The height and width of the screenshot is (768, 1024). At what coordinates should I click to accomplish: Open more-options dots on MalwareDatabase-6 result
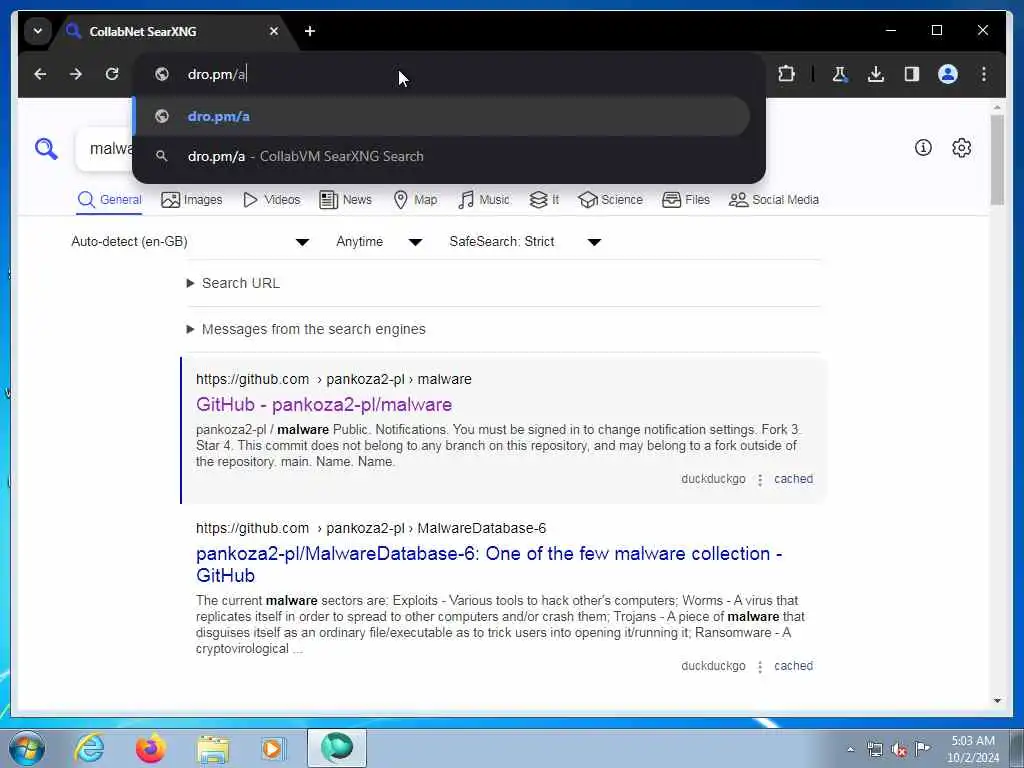coord(760,667)
